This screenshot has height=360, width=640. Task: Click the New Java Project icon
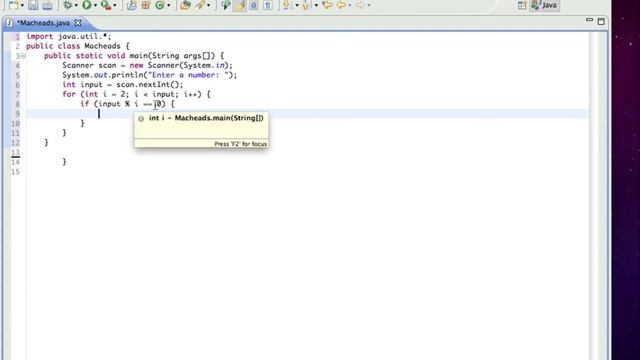(131, 5)
